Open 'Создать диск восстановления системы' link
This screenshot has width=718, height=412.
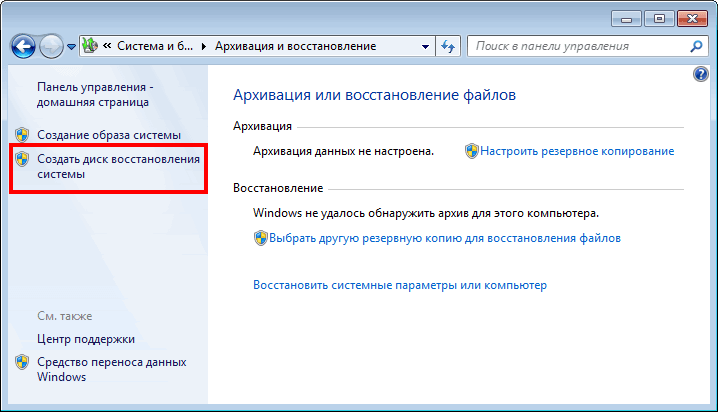pos(119,166)
